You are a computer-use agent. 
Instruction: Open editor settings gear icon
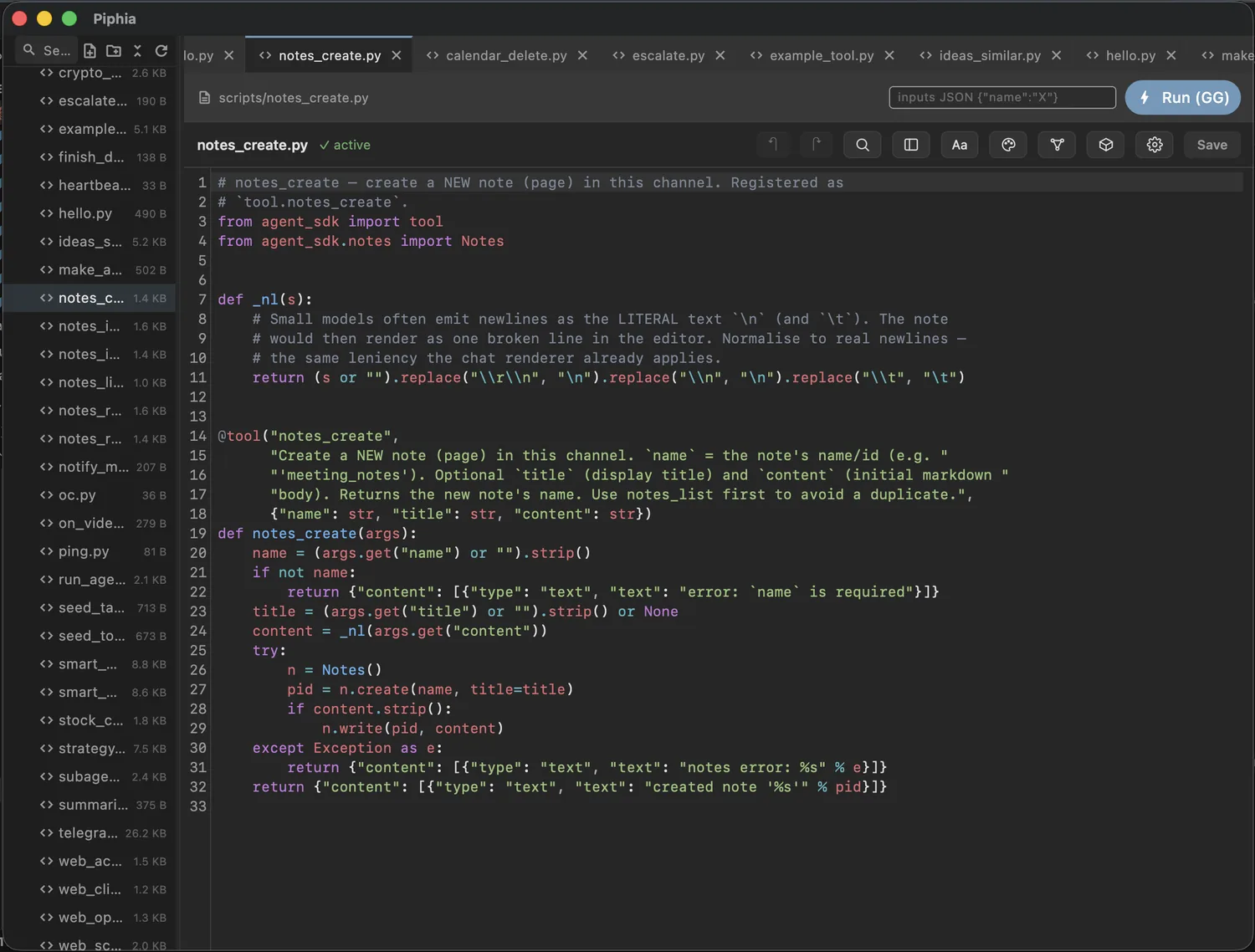pos(1155,145)
